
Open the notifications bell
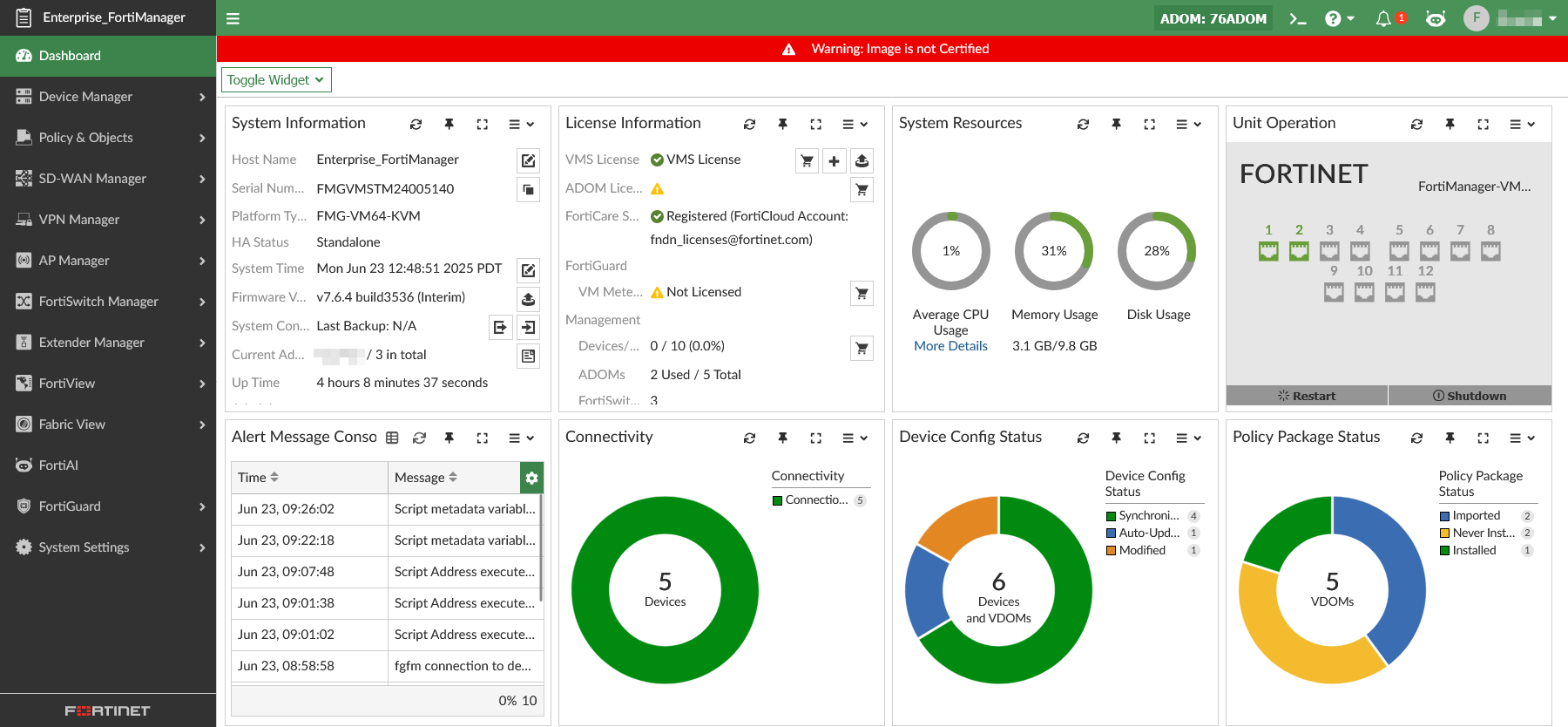tap(1383, 18)
